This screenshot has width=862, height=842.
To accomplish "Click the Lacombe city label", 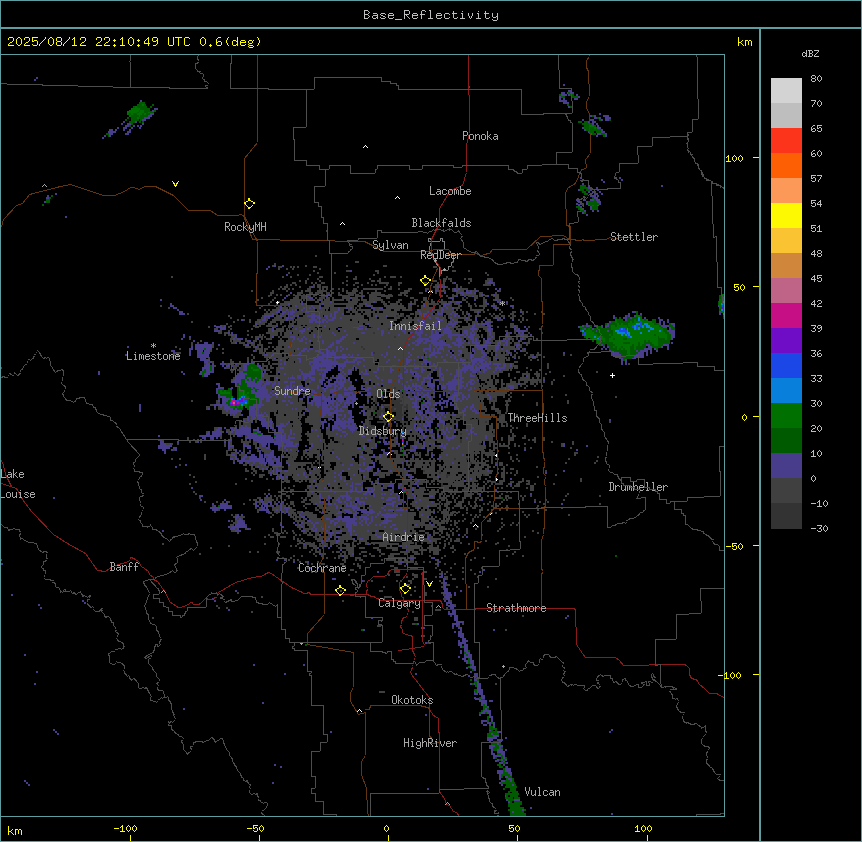I will tap(450, 191).
